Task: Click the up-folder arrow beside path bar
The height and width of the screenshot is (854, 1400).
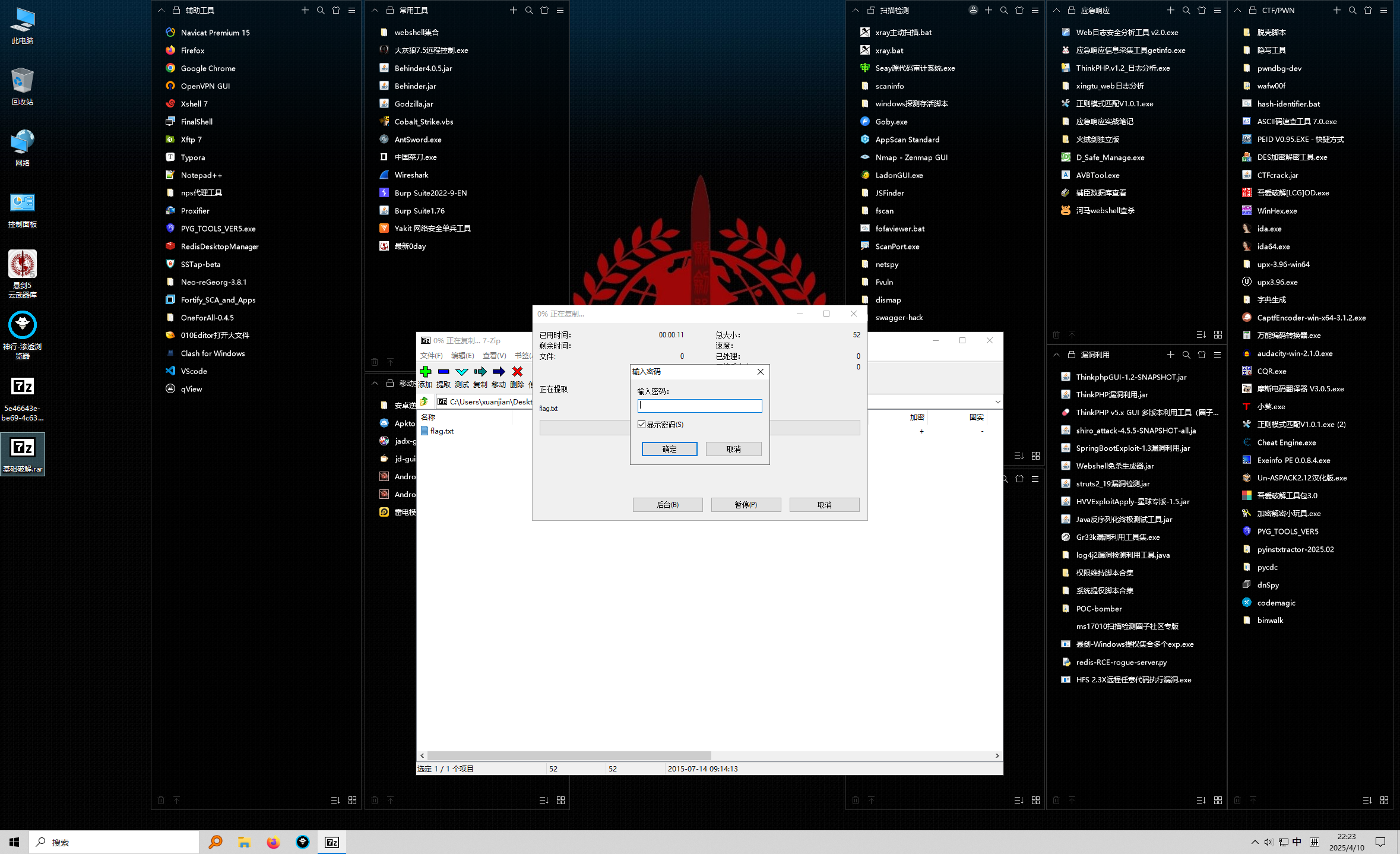Action: point(425,401)
